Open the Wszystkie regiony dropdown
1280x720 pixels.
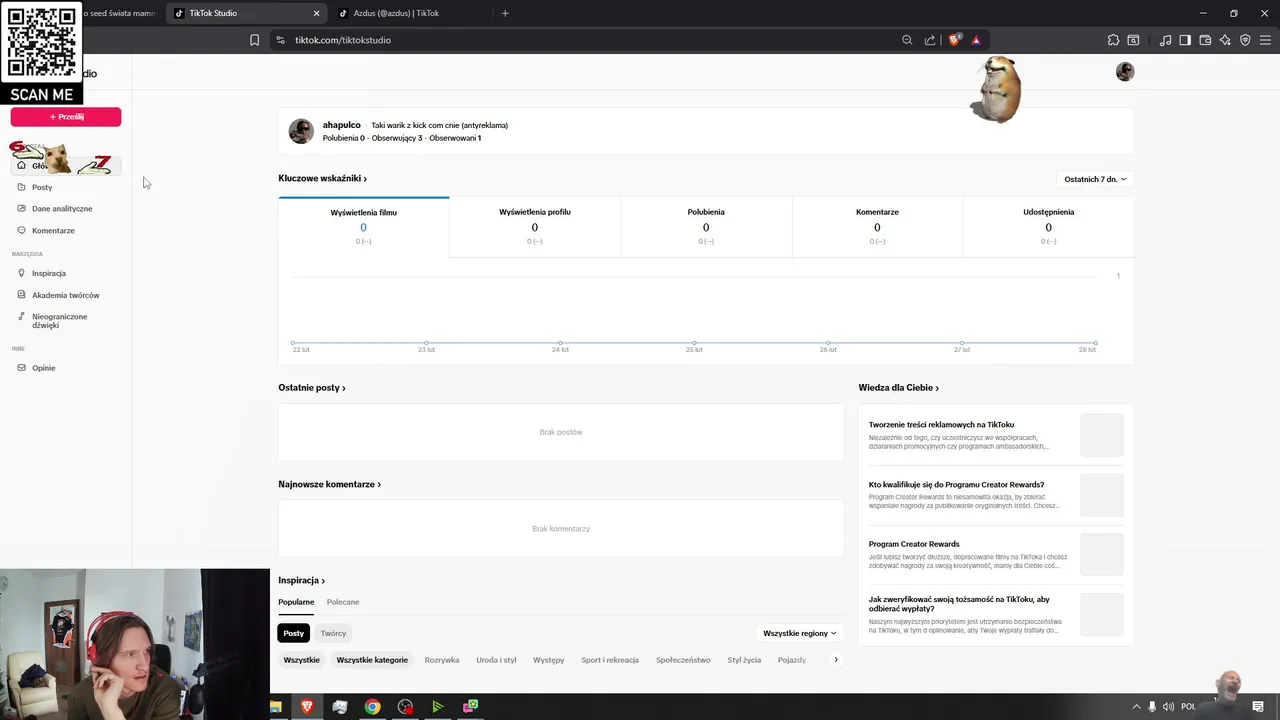(x=799, y=633)
